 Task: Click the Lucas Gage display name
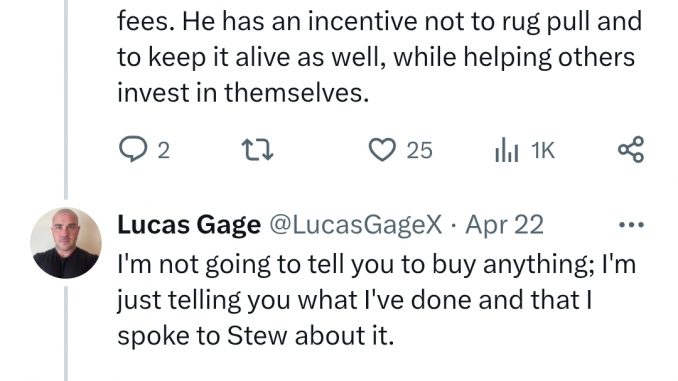tap(189, 225)
